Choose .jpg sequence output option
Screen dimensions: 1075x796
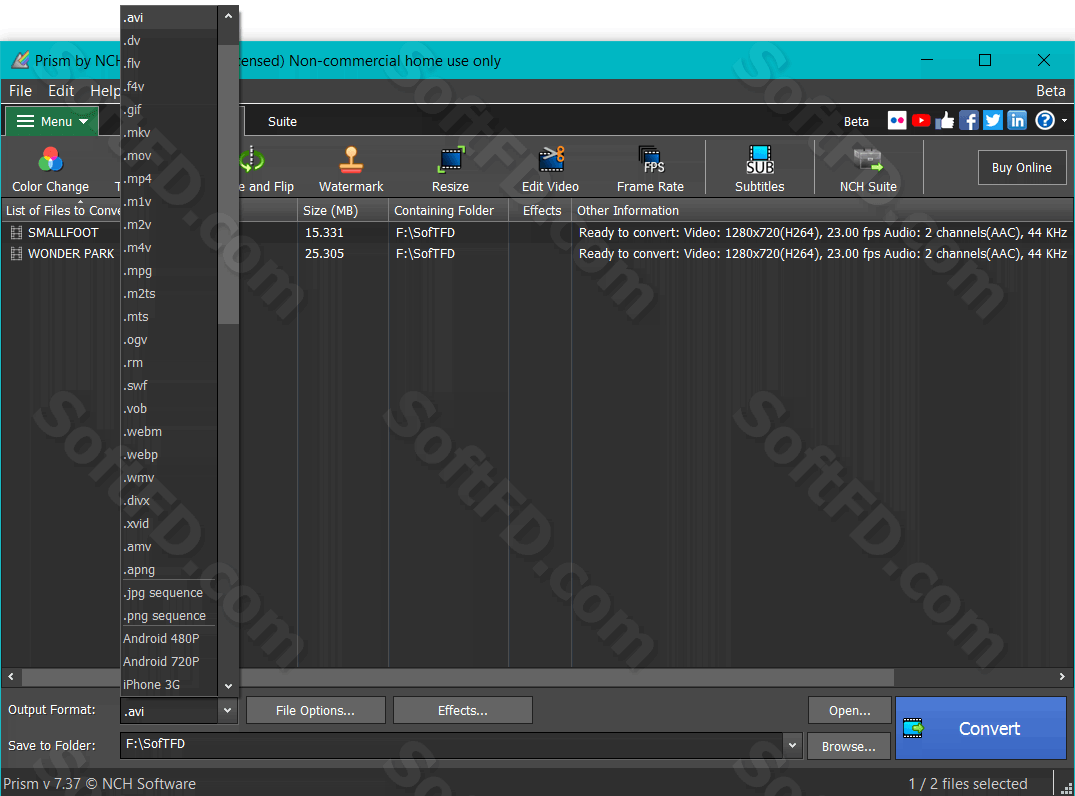(169, 592)
